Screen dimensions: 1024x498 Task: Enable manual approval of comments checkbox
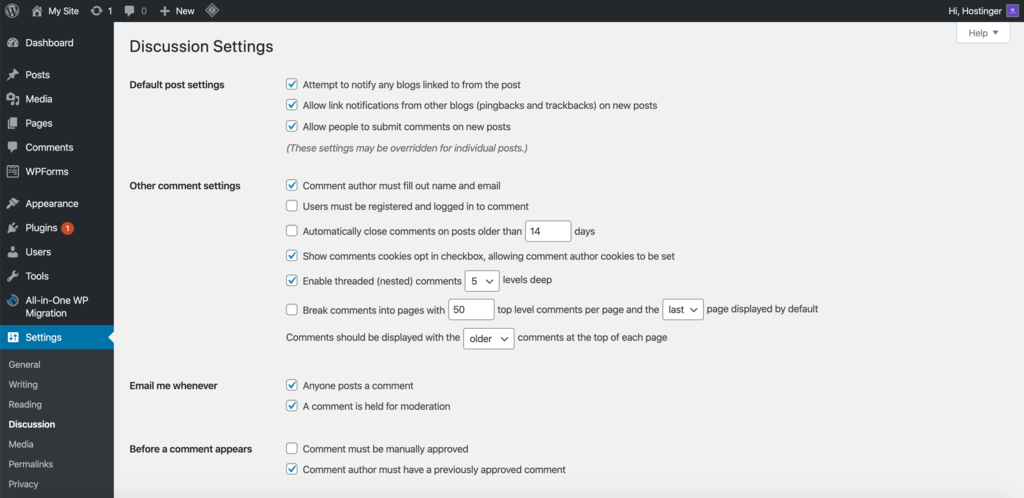tap(292, 449)
